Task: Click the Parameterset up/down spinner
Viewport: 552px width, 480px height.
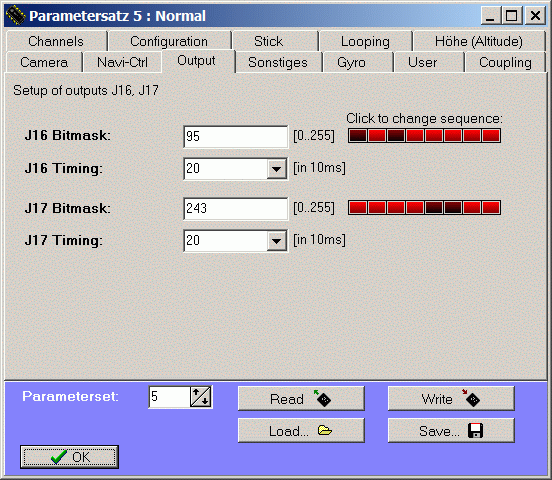Action: click(201, 397)
